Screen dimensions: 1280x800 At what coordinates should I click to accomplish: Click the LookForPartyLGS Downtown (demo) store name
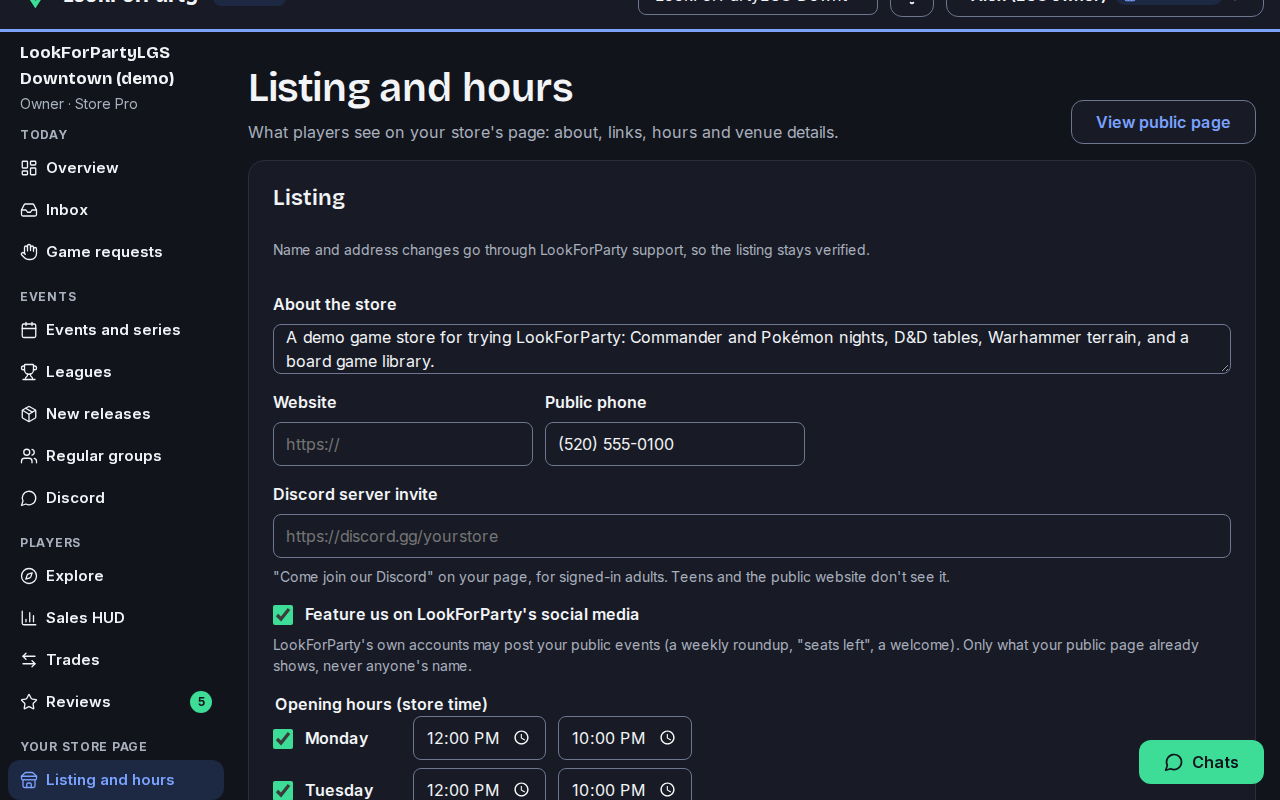coord(97,65)
